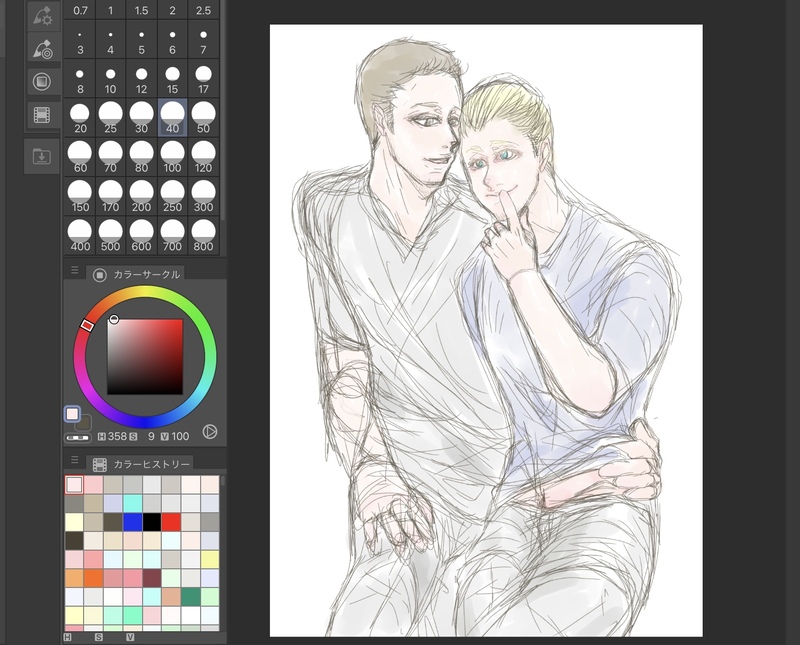The image size is (800, 645).
Task: Select the main drawing color pink swatch
Action: [x=72, y=414]
